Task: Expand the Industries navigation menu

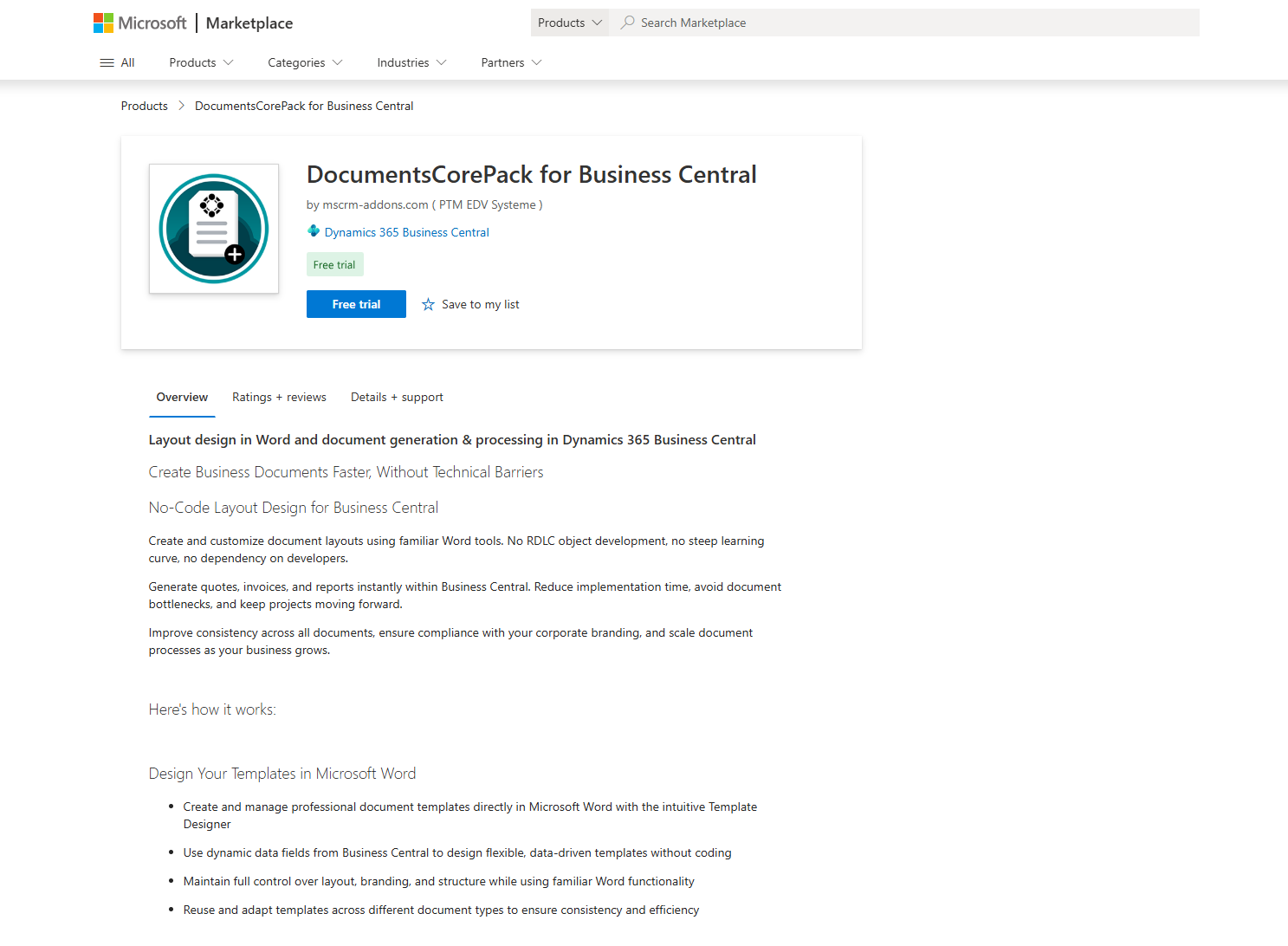Action: pos(411,62)
